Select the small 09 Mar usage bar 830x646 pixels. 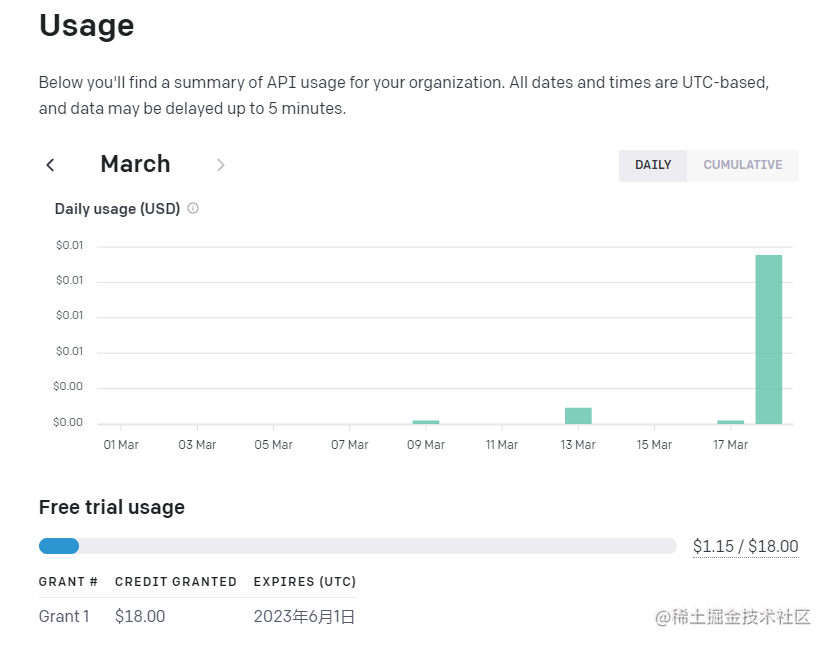tap(426, 421)
